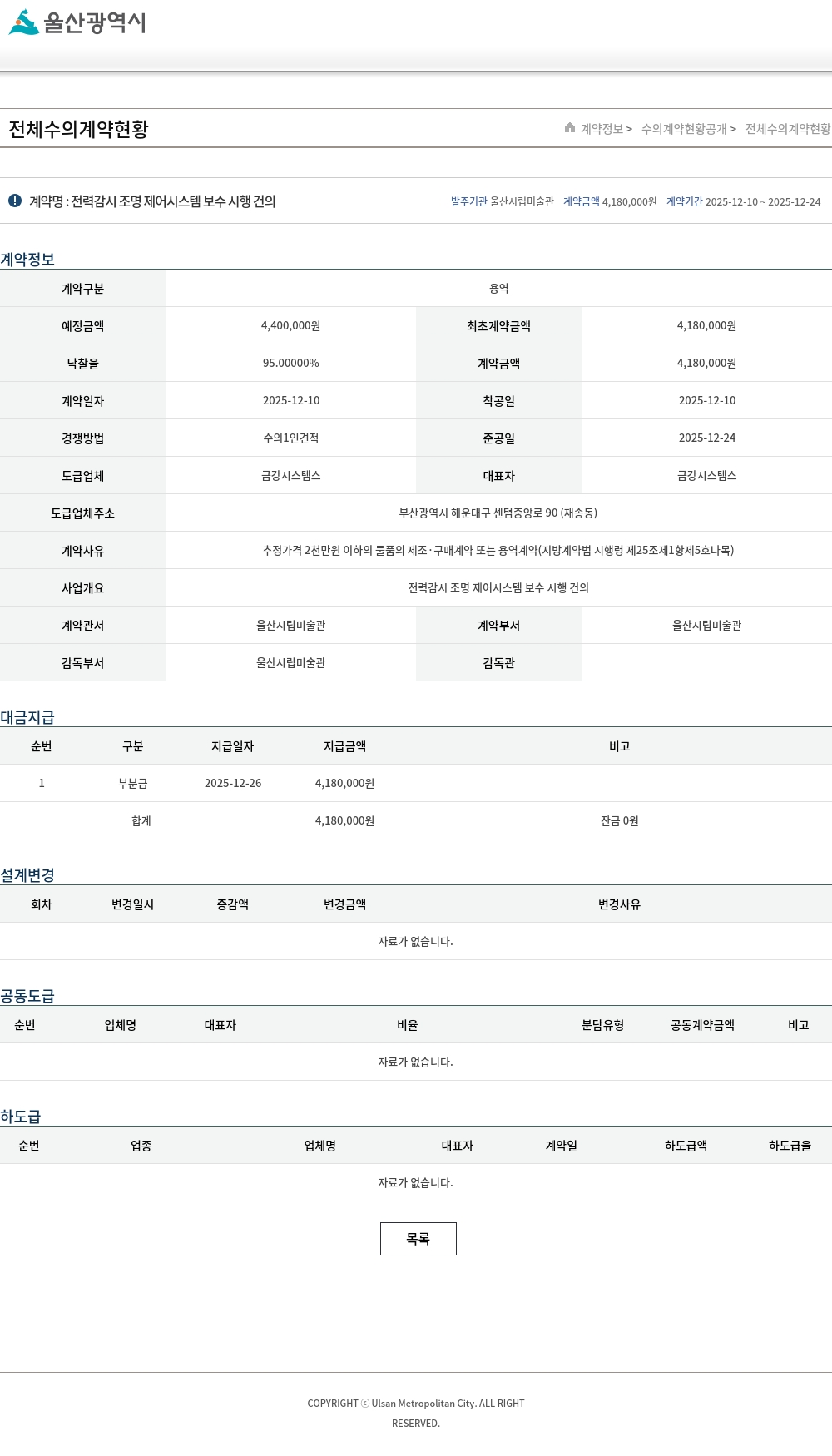
Task: Click the 수의1인견적 competition method value
Action: click(290, 438)
